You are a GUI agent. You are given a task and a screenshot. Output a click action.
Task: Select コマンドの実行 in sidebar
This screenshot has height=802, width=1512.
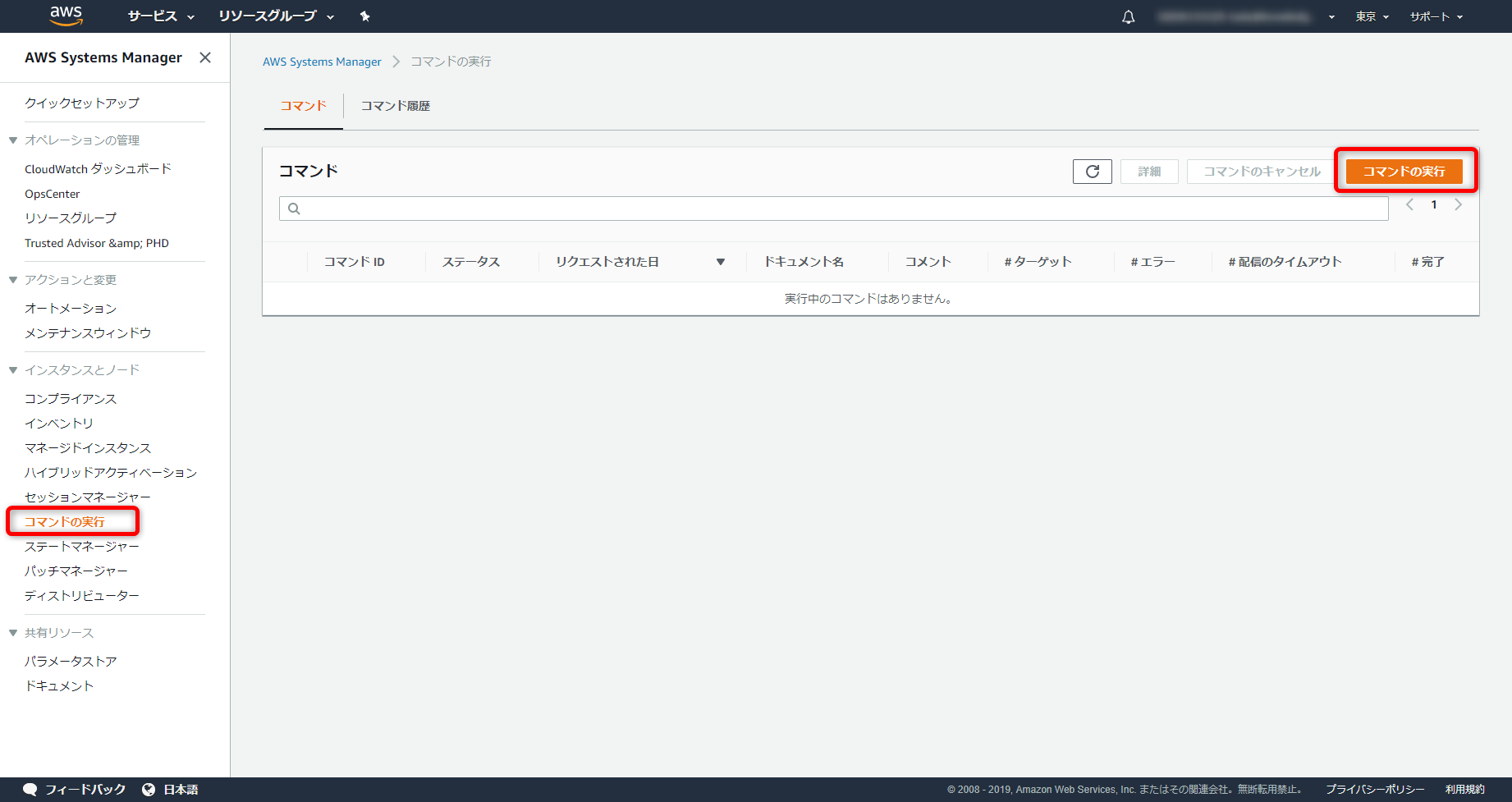coord(65,522)
